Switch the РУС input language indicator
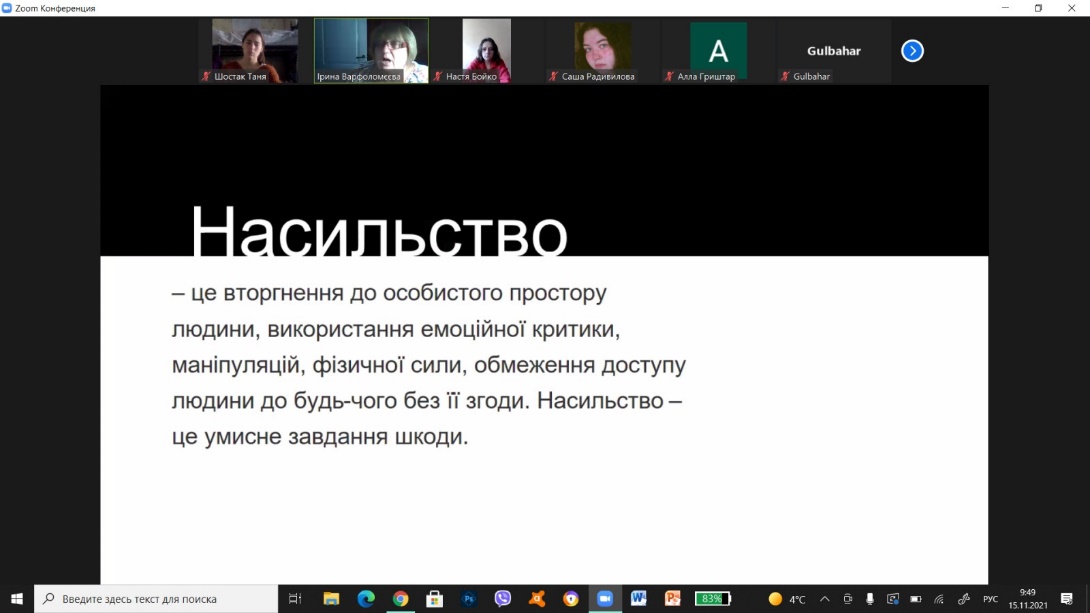The width and height of the screenshot is (1090, 613). tap(990, 599)
